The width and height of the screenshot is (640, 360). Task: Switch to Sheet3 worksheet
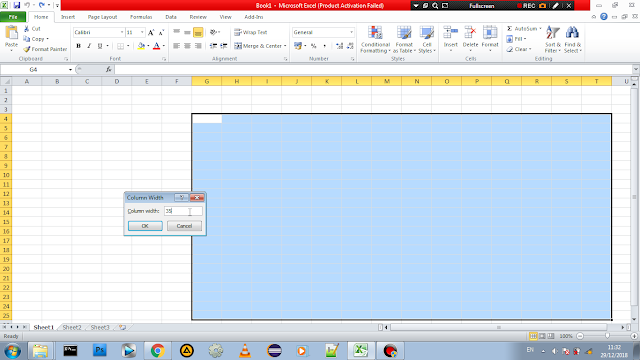click(x=100, y=327)
